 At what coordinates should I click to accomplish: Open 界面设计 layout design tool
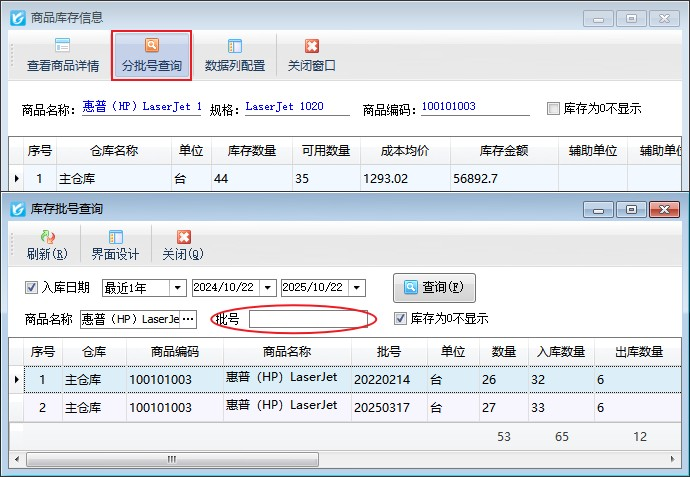(115, 238)
